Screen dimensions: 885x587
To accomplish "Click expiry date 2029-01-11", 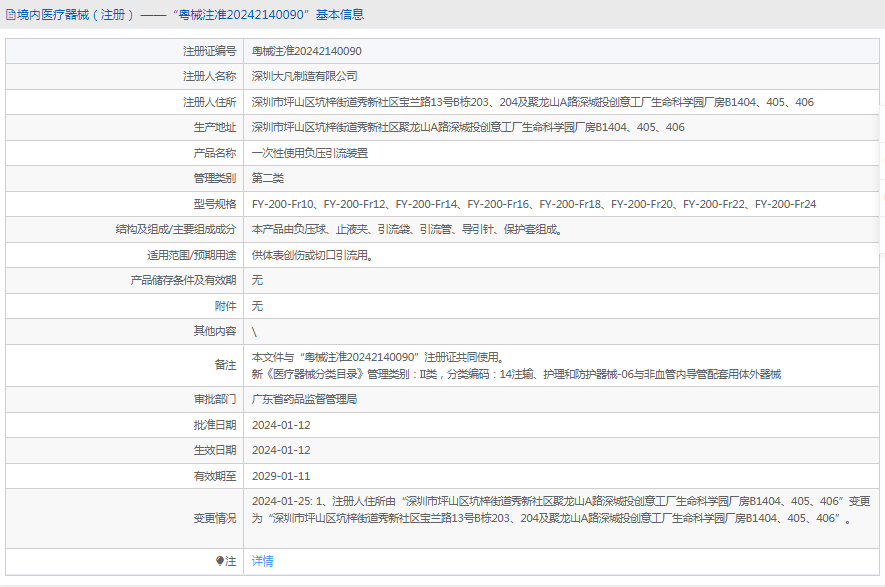I will click(x=281, y=476).
